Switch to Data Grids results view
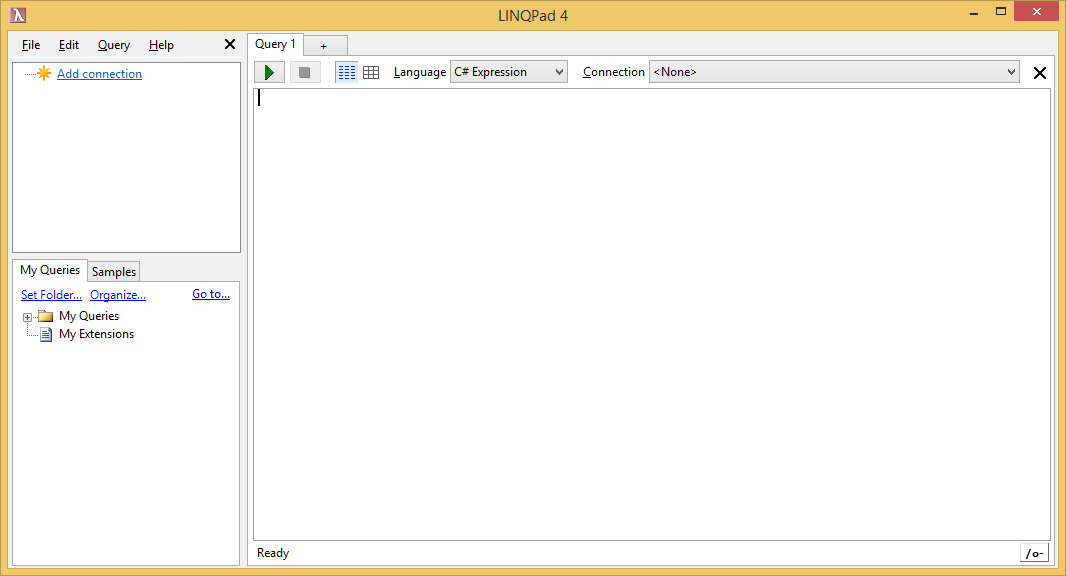Image resolution: width=1066 pixels, height=576 pixels. (371, 72)
